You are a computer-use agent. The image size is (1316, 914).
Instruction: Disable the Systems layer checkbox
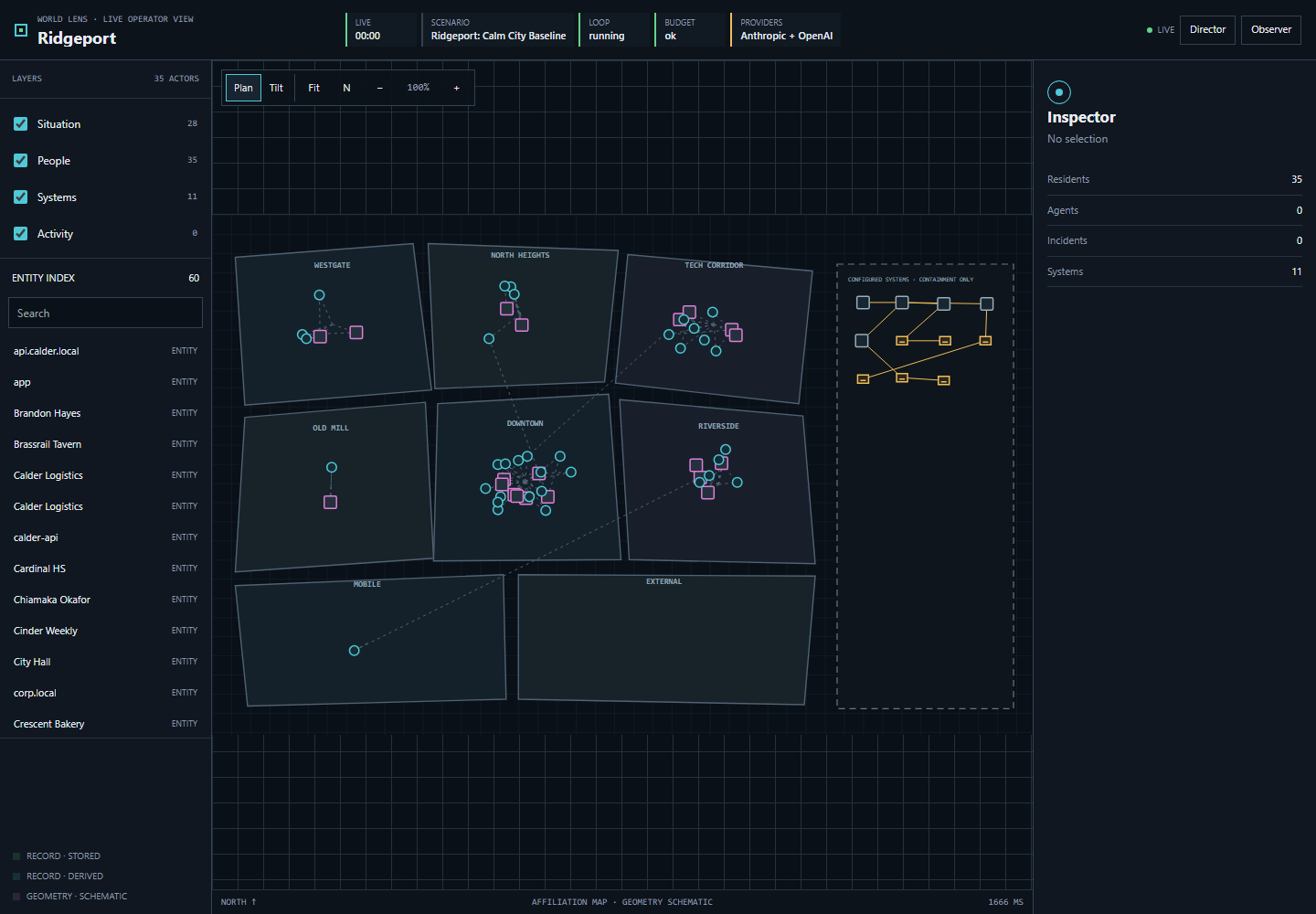pos(21,197)
